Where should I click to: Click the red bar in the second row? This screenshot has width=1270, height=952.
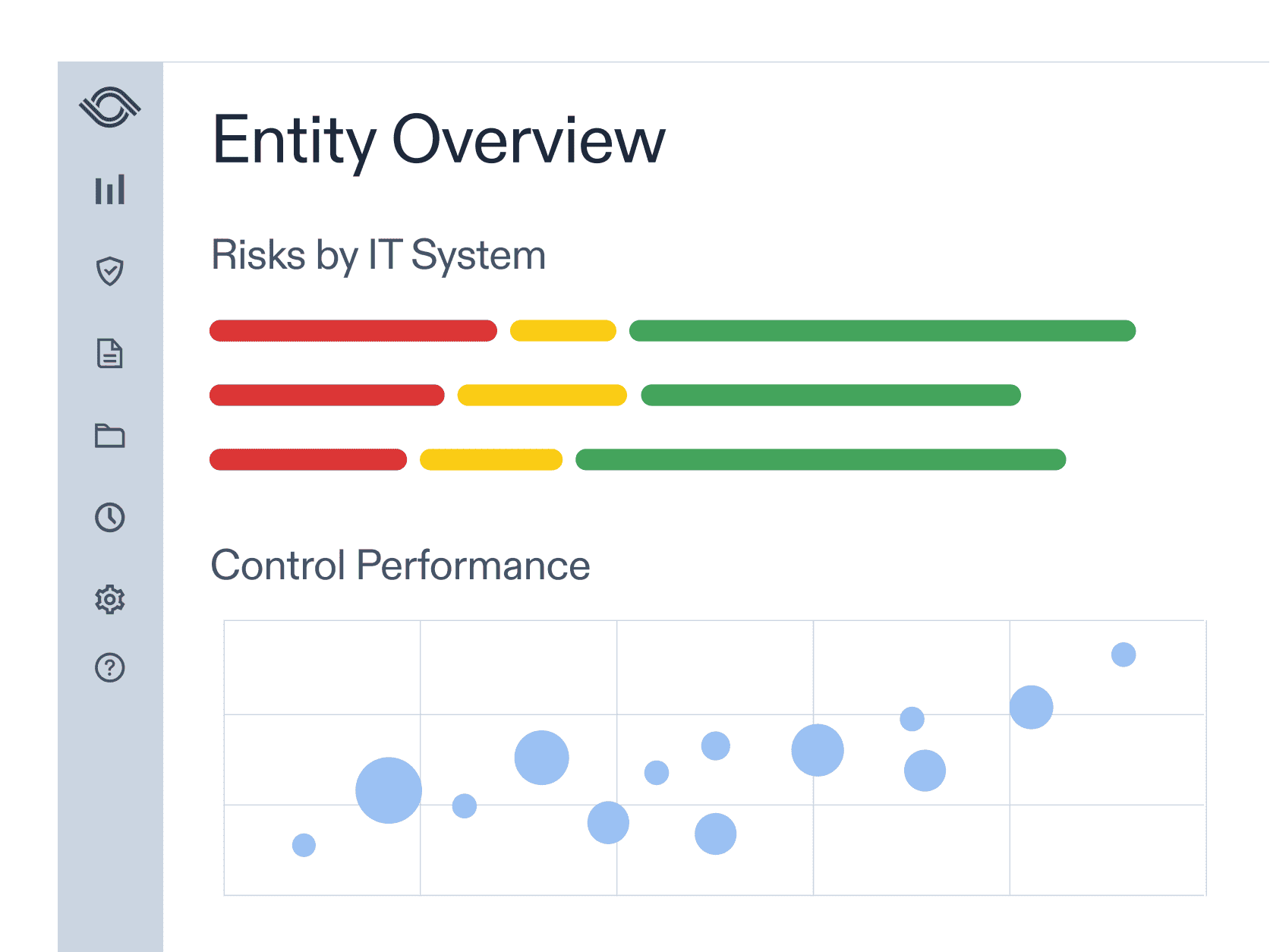point(326,395)
